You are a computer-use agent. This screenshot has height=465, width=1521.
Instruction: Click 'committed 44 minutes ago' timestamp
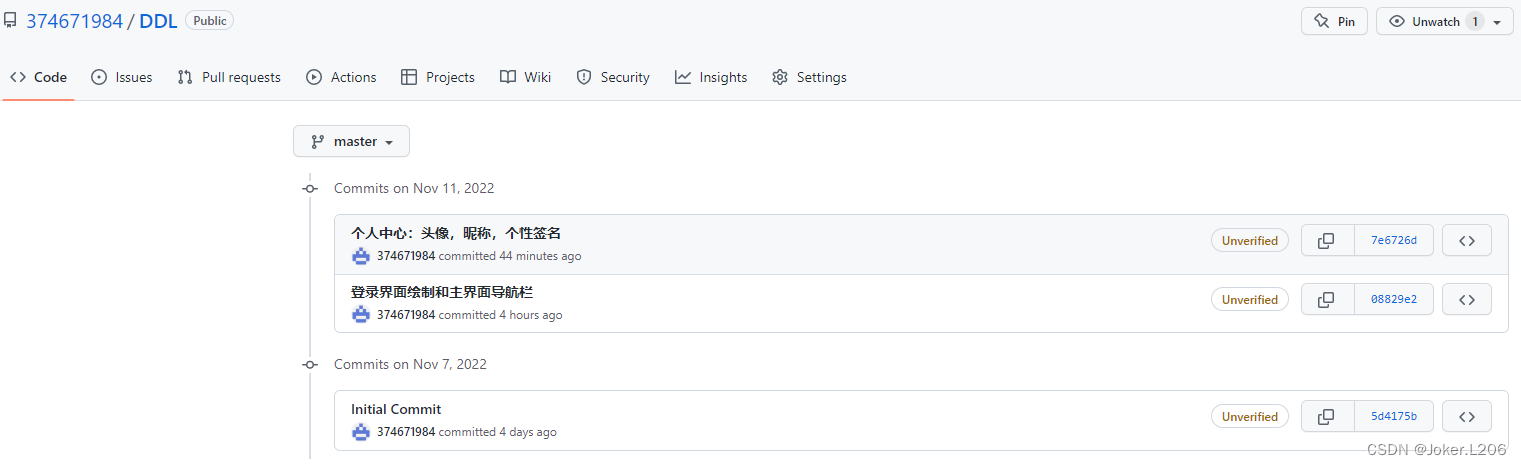tap(510, 256)
